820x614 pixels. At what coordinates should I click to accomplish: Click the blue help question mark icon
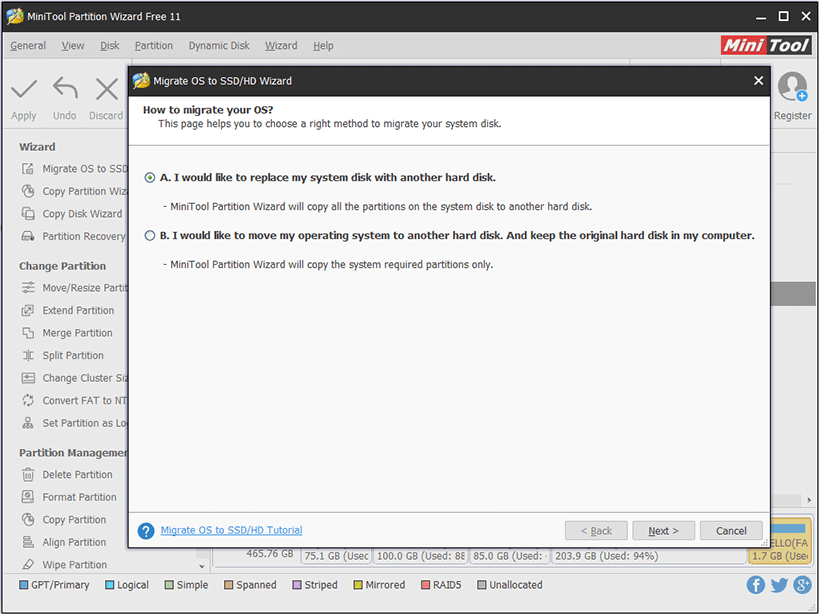[146, 530]
